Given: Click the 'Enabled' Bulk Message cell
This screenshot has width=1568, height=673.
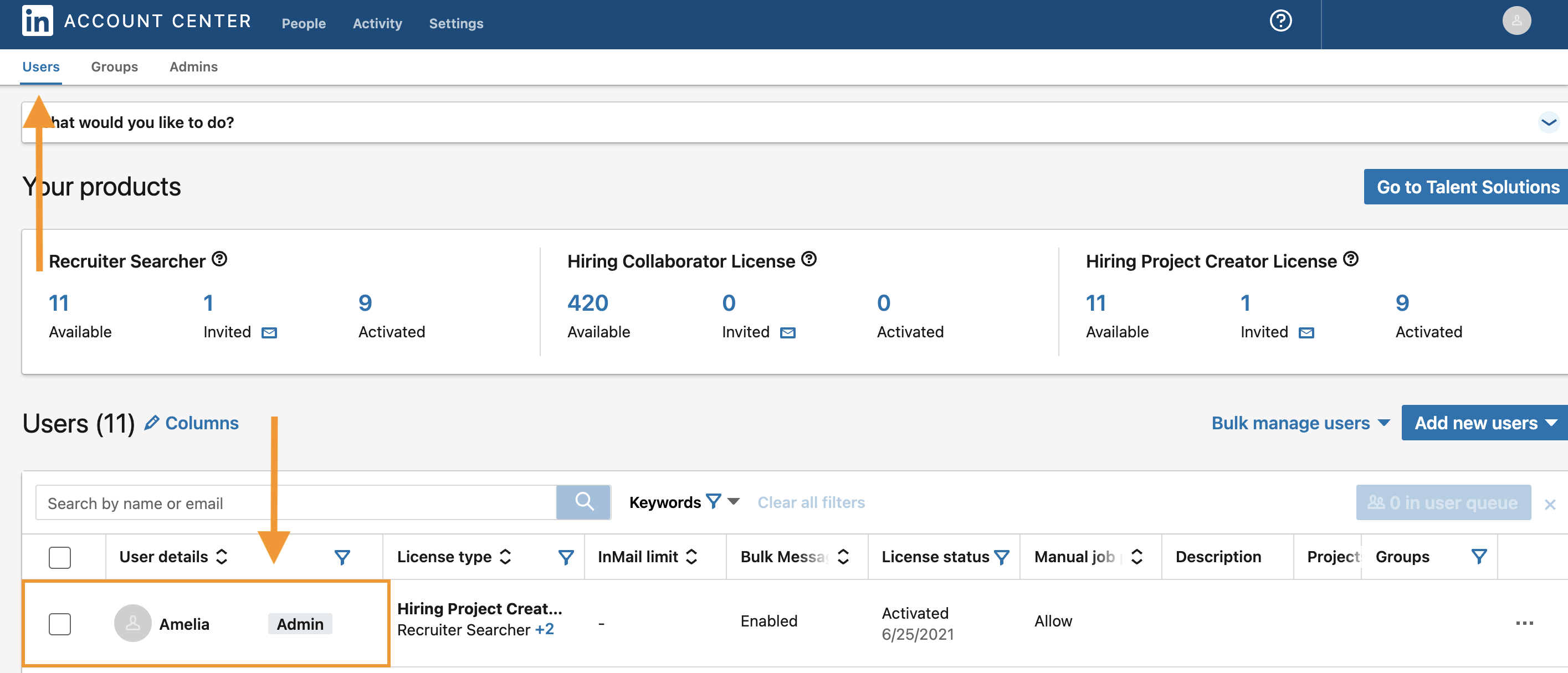Looking at the screenshot, I should [x=769, y=621].
